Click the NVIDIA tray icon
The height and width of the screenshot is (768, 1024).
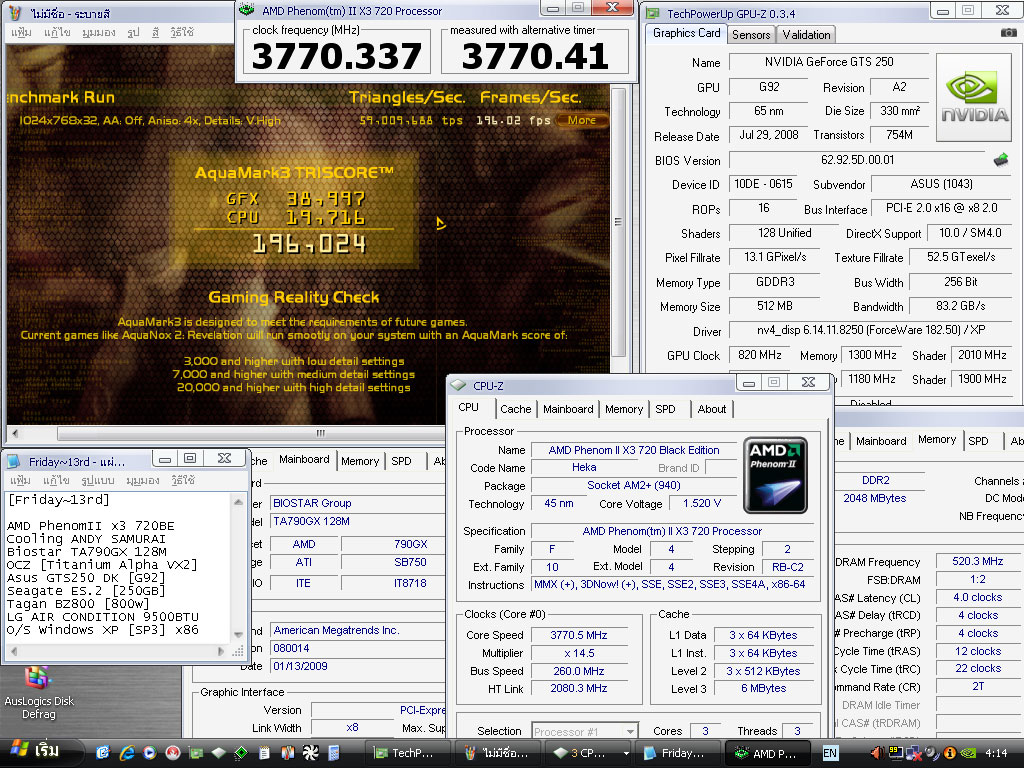click(x=968, y=753)
